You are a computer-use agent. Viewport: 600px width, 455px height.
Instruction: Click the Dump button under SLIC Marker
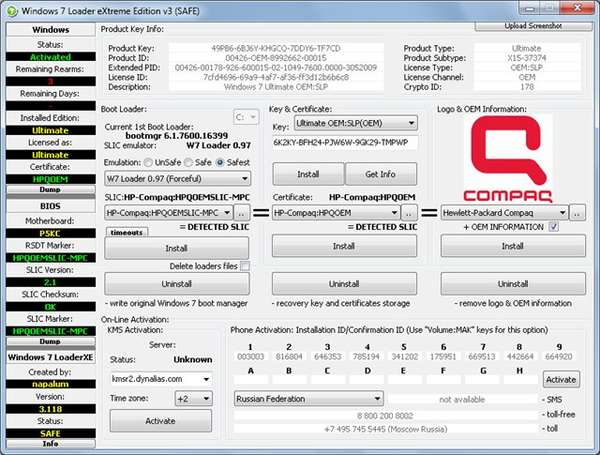(x=51, y=341)
